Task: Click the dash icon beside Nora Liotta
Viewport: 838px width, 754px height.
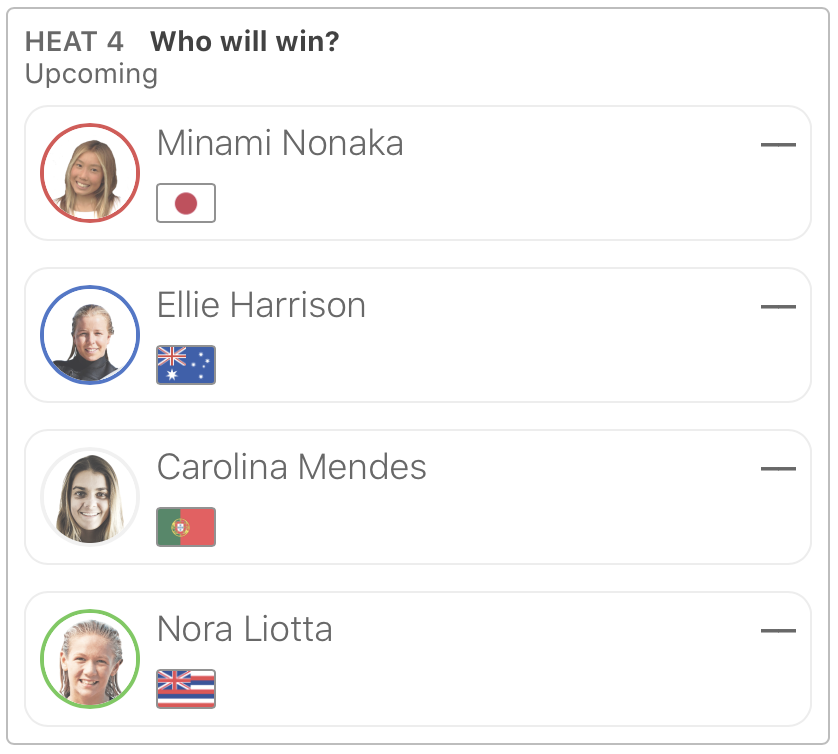Action: click(x=778, y=631)
